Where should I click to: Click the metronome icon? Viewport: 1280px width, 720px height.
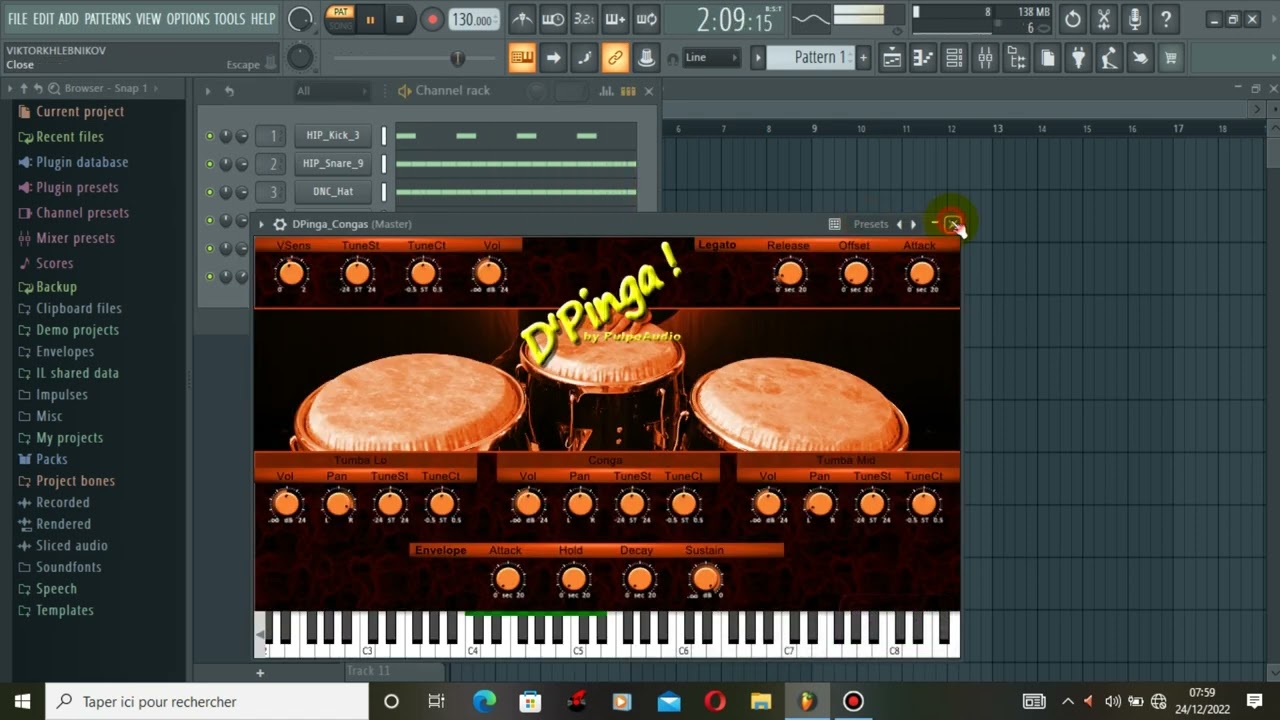tap(521, 19)
